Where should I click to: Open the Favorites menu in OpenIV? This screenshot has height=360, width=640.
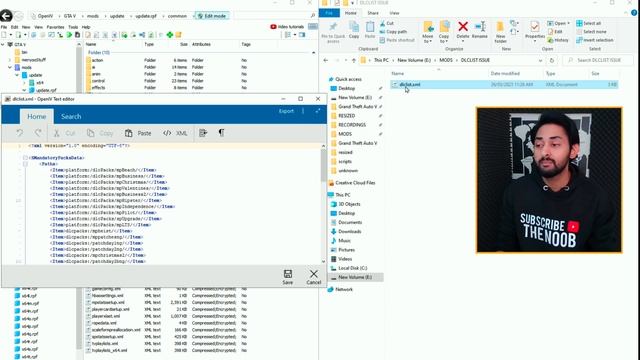coord(55,27)
